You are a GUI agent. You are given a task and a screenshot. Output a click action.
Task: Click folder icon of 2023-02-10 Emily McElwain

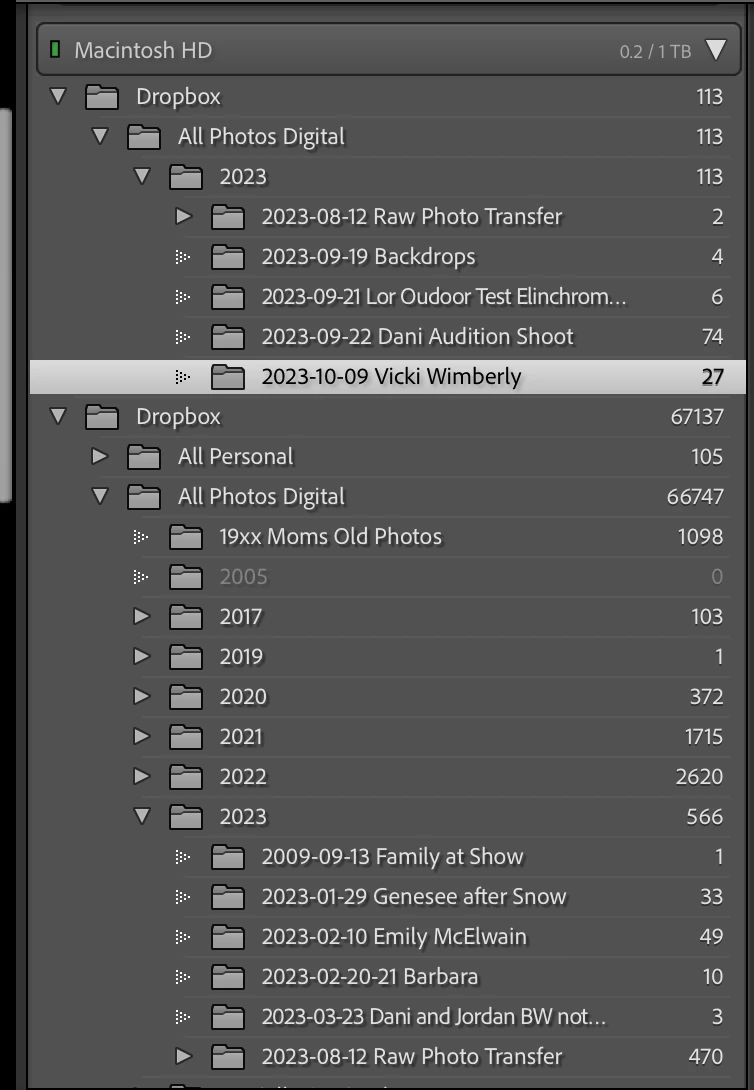tap(228, 937)
